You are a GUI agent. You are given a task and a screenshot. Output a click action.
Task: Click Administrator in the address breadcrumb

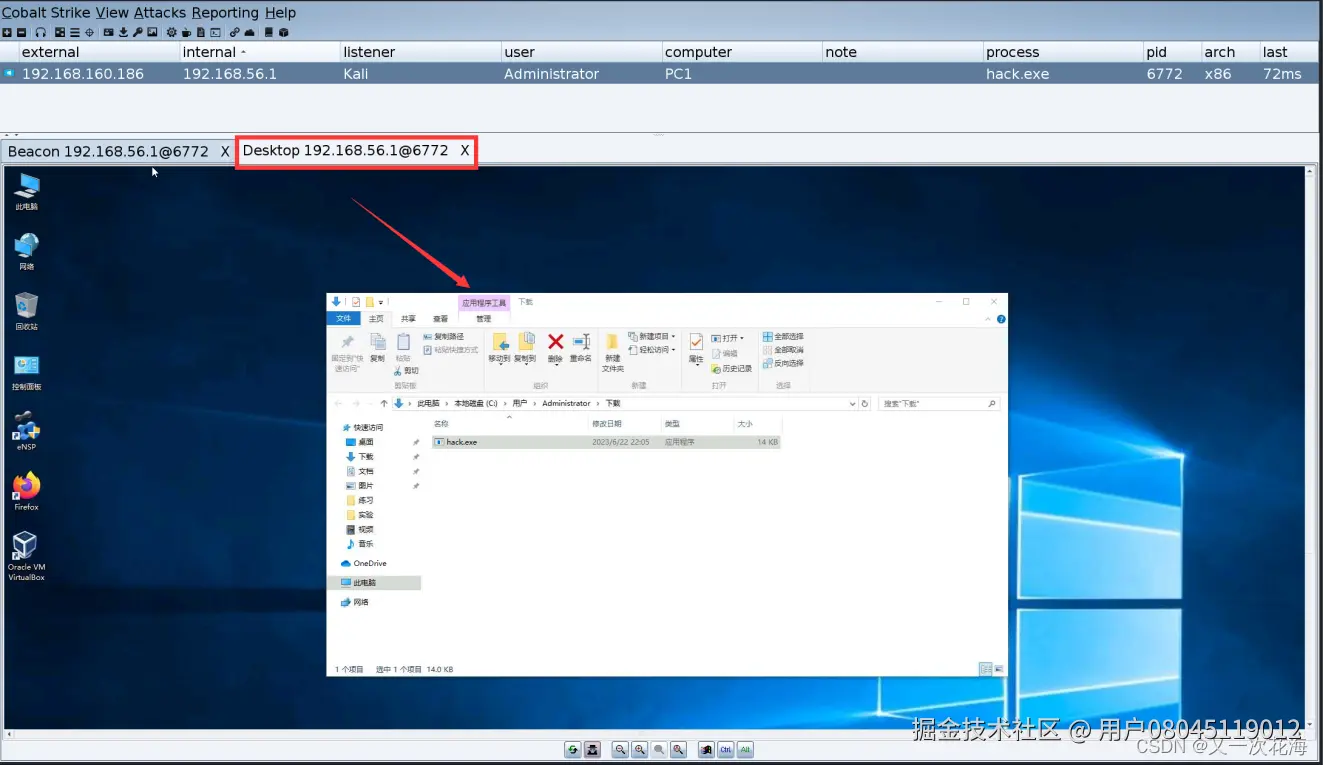pos(566,403)
